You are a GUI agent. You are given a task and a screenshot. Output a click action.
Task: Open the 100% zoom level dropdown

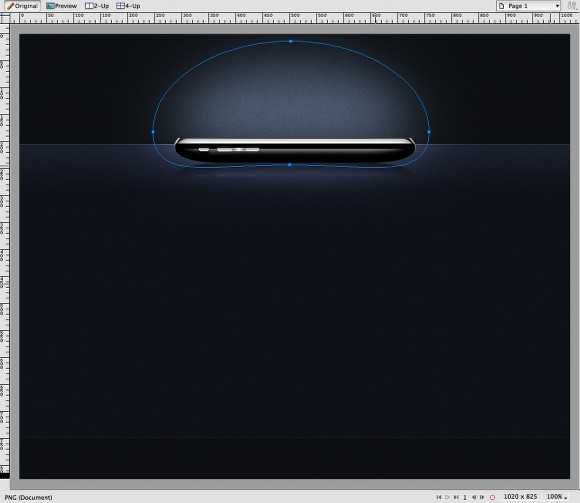pos(557,497)
